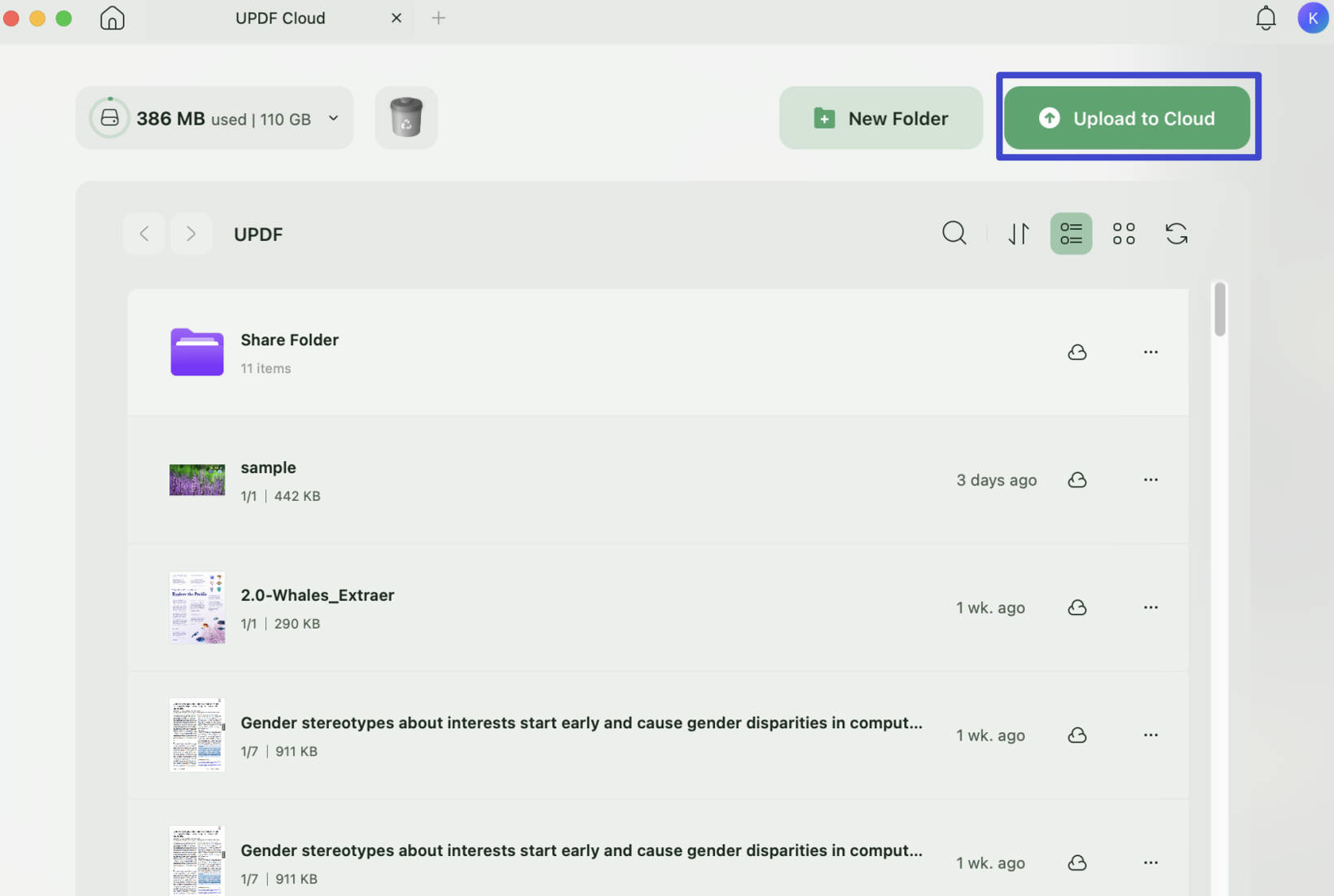
Task: Create a New Folder
Action: [x=880, y=118]
